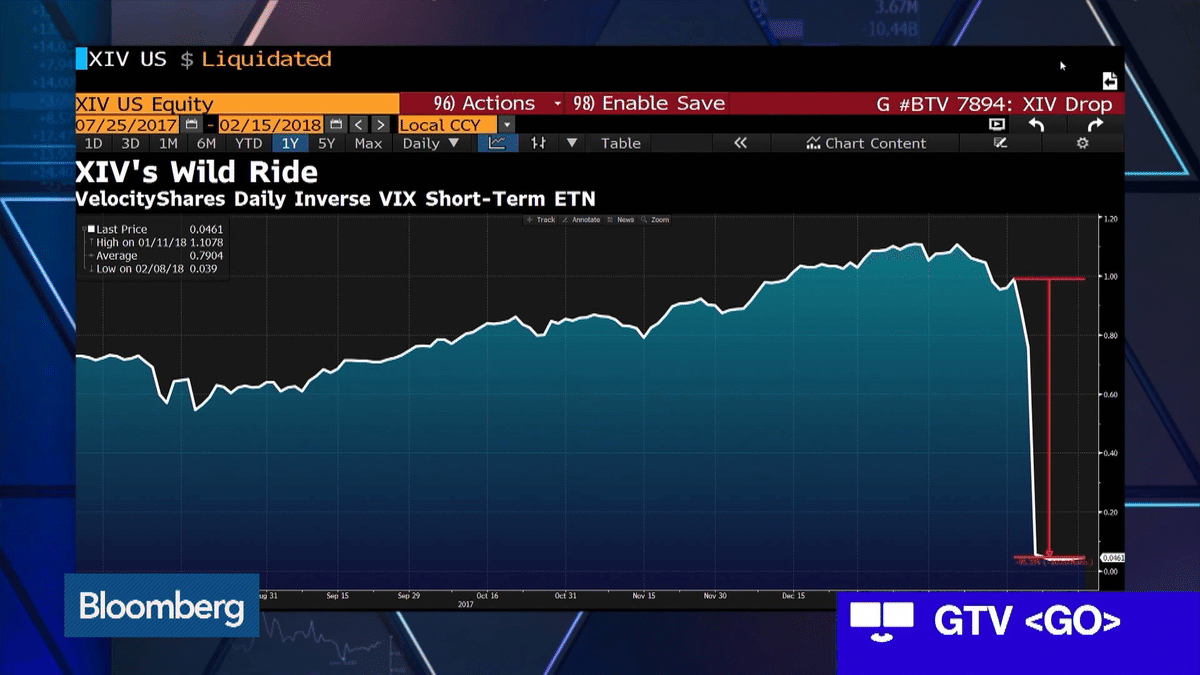Select the YTD range tab
The image size is (1200, 675).
[x=248, y=143]
